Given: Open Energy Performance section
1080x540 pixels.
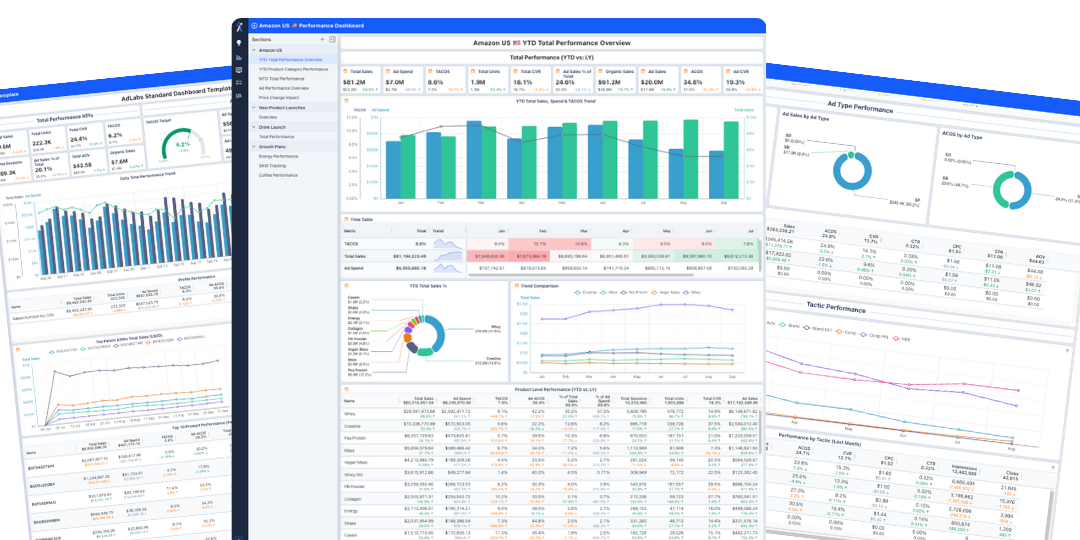Looking at the screenshot, I should (294, 156).
